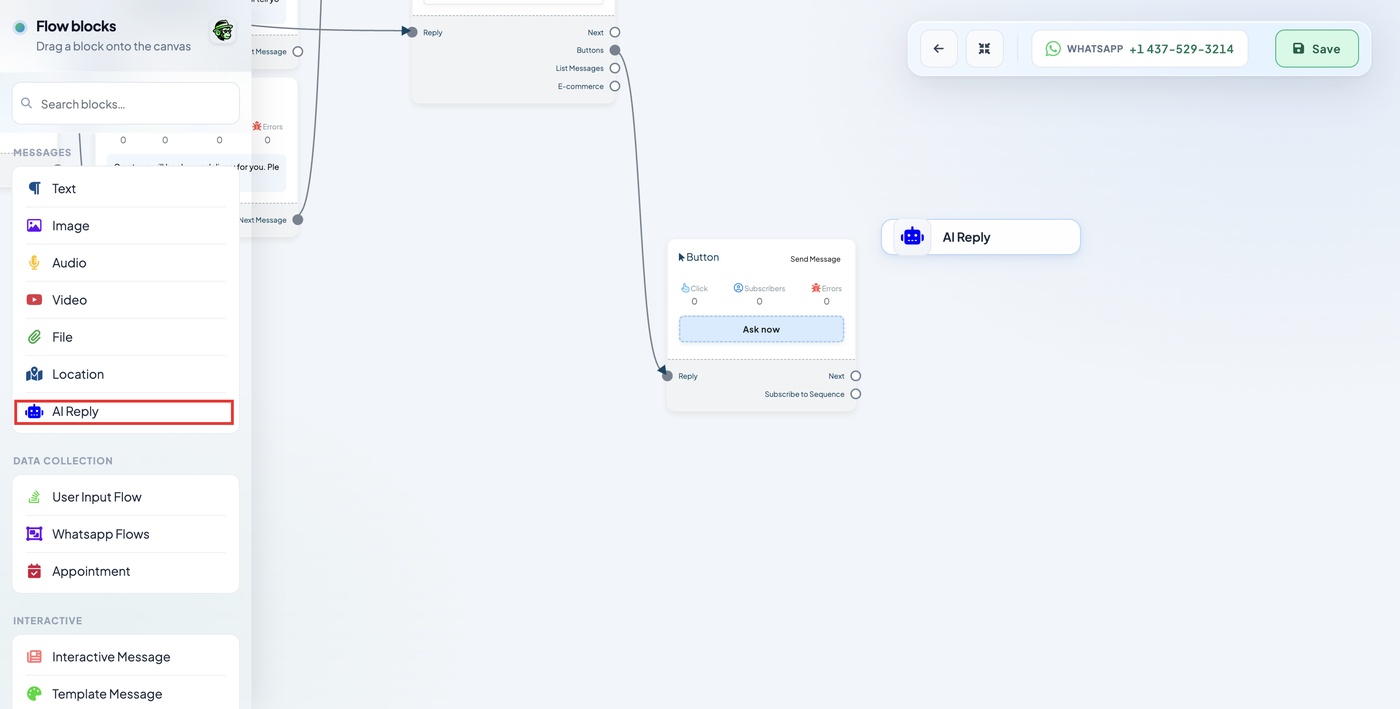Select the Audio microphone icon
Image resolution: width=1400 pixels, height=709 pixels.
(34, 263)
